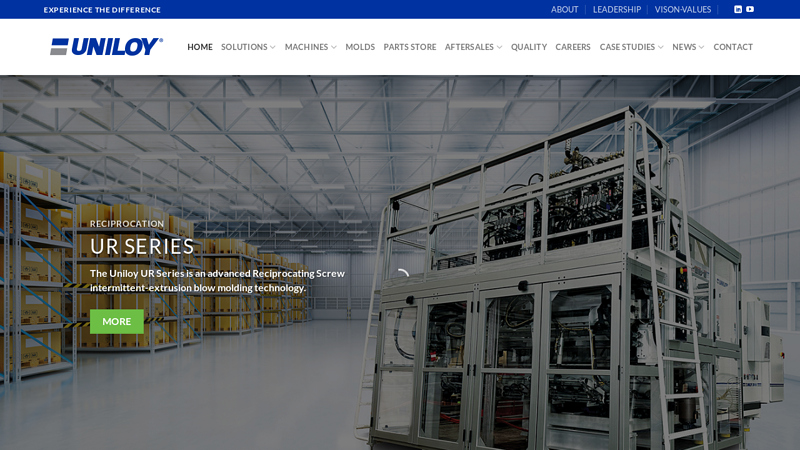Open the YouTube icon in top bar
Image resolution: width=800 pixels, height=450 pixels.
[x=750, y=9]
